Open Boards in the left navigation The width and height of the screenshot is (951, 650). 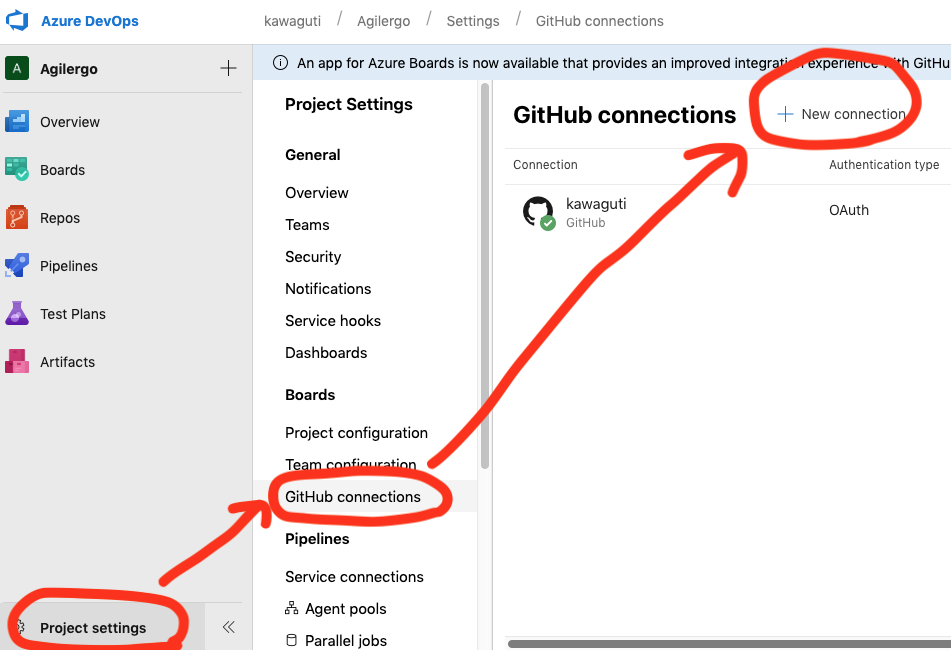click(x=62, y=170)
